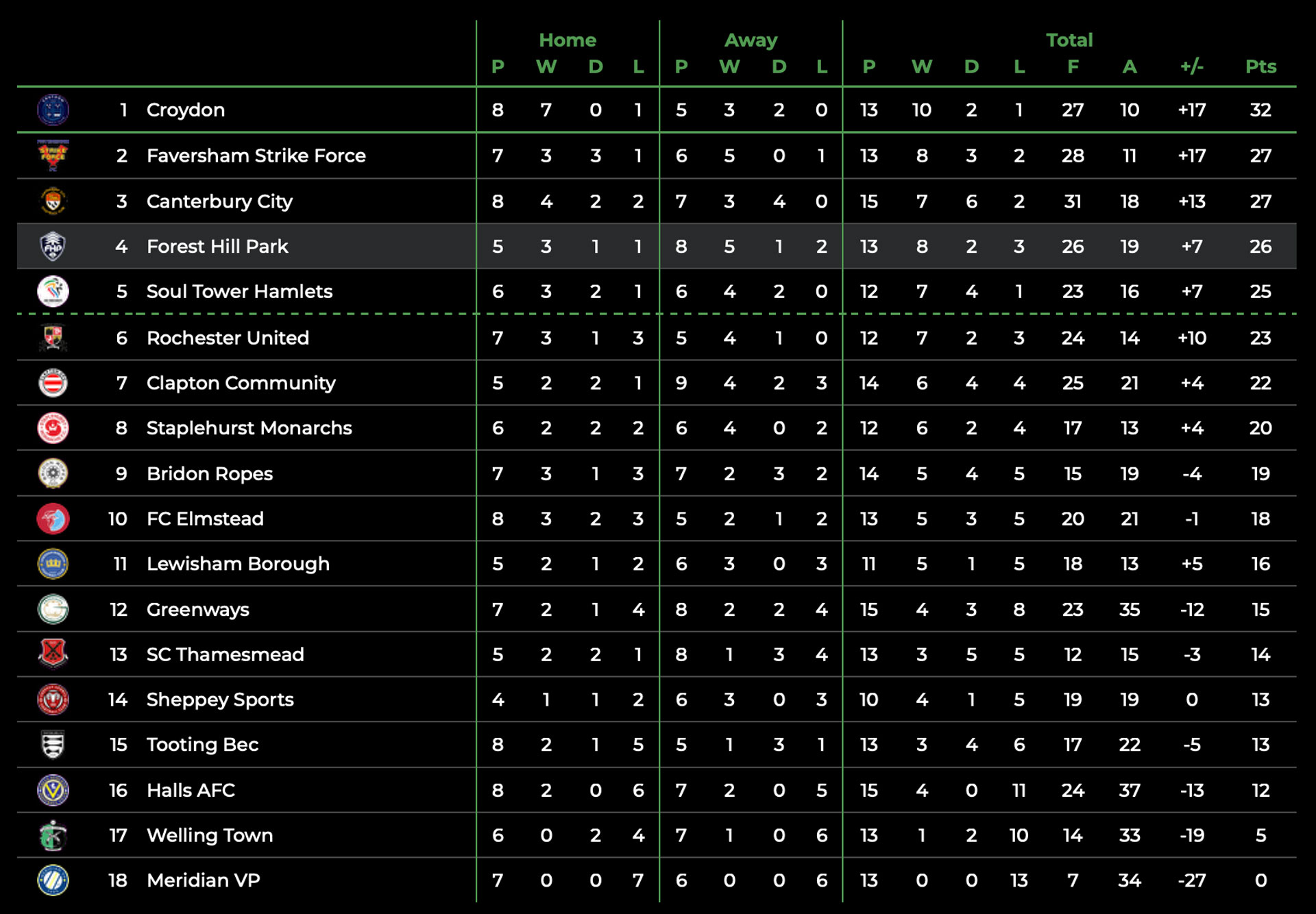Select the Sheppey Sports team name

220,700
